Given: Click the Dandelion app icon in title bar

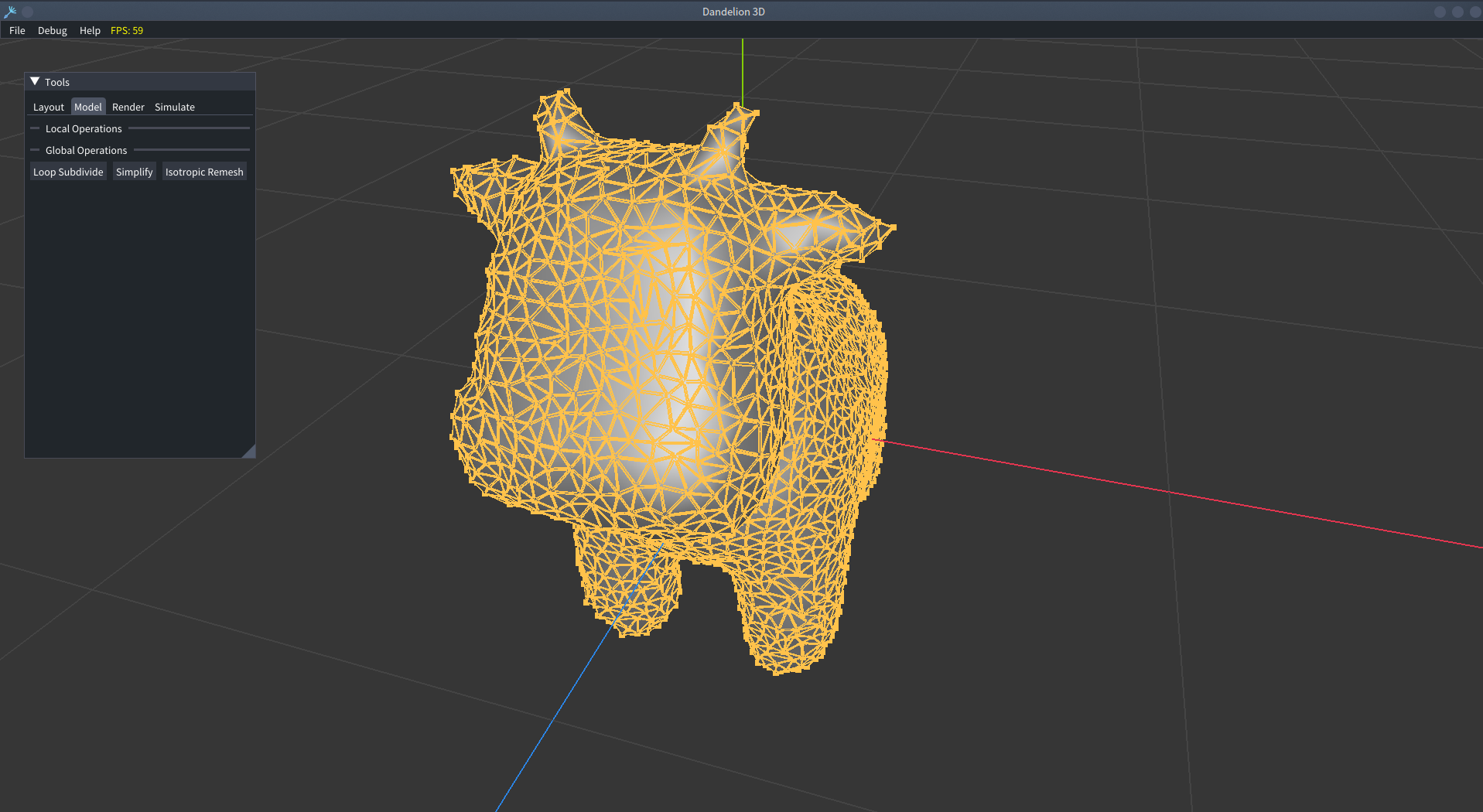Looking at the screenshot, I should tap(10, 12).
